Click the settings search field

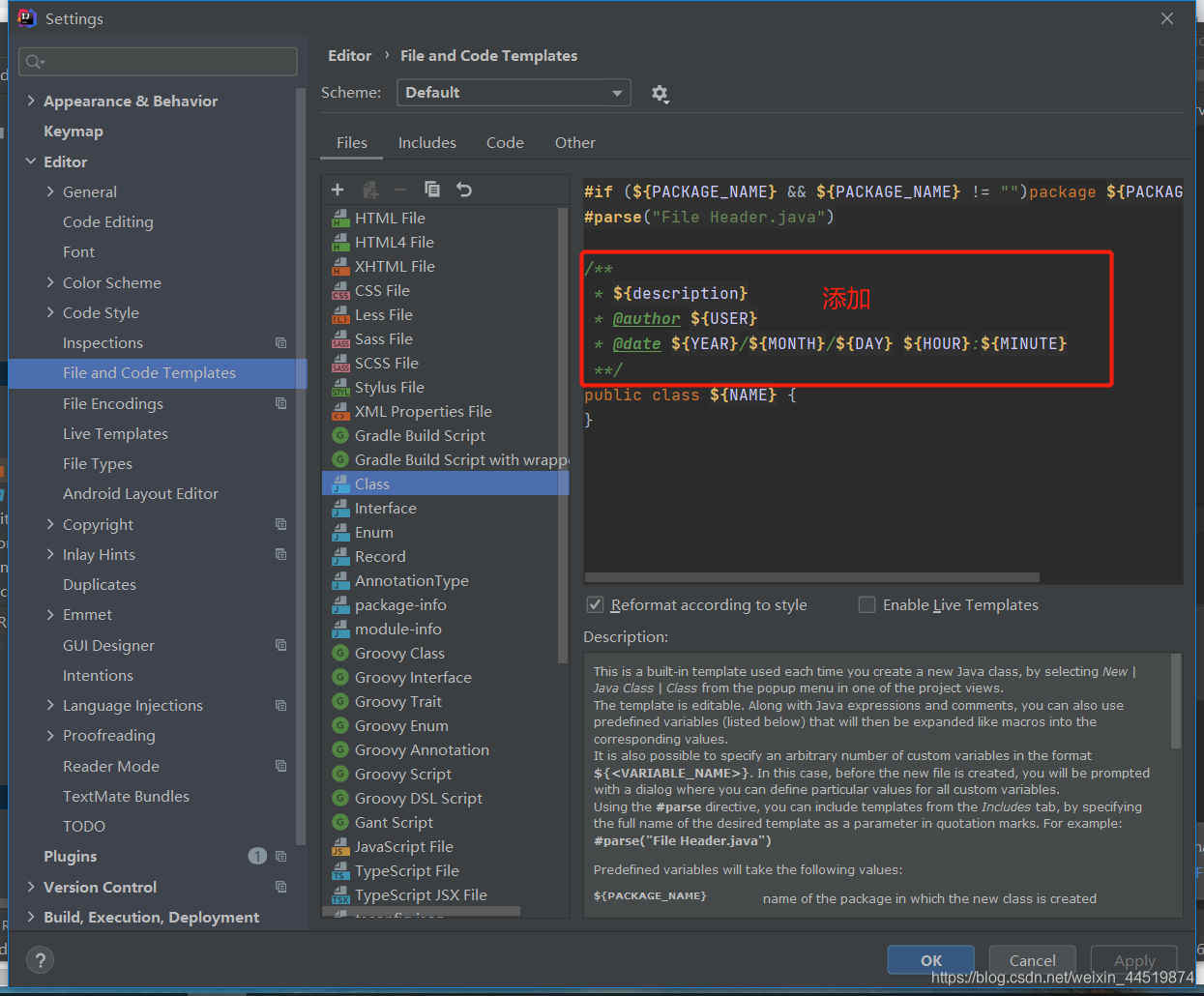pyautogui.click(x=159, y=62)
